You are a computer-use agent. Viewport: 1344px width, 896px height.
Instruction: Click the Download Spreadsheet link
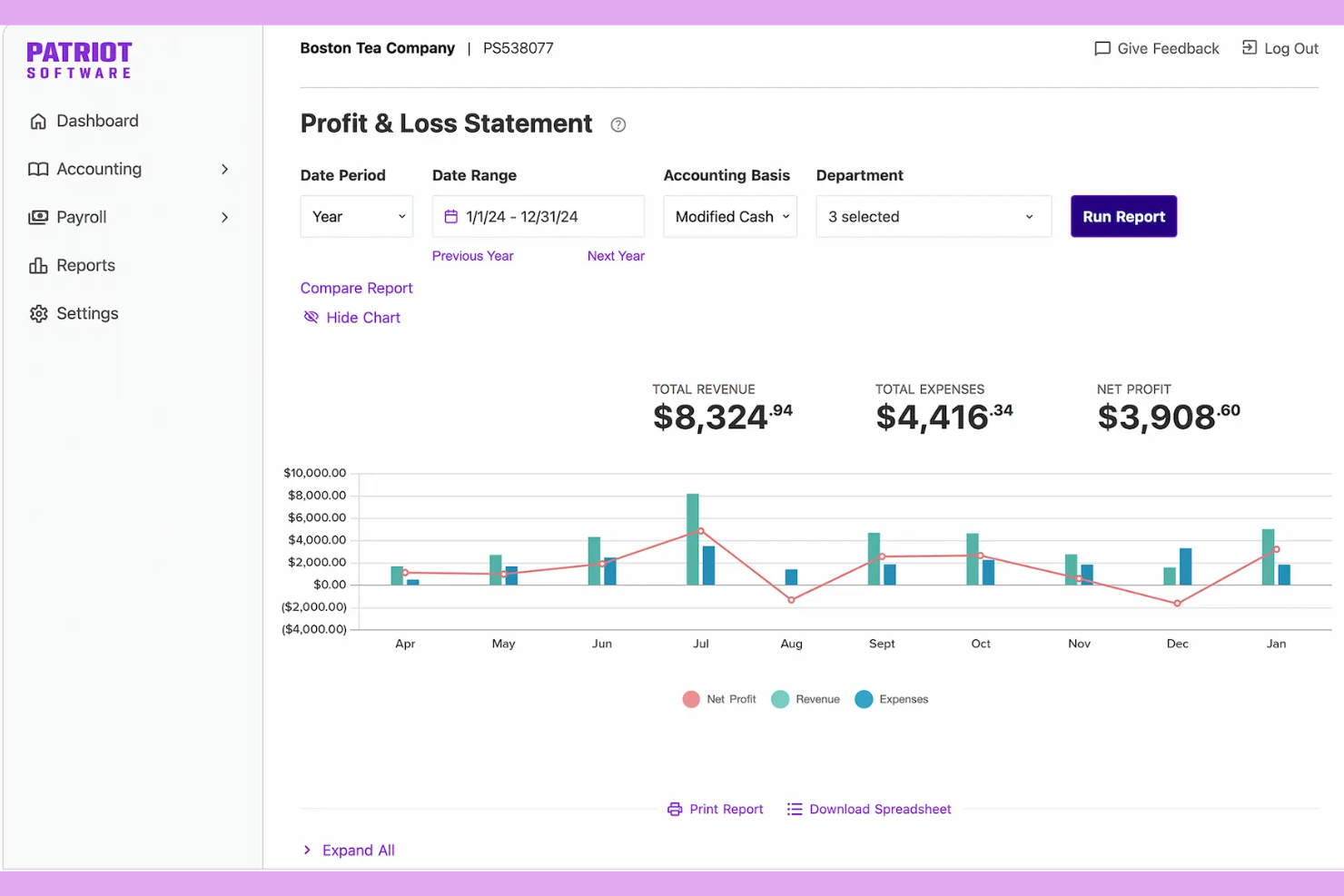(x=880, y=809)
